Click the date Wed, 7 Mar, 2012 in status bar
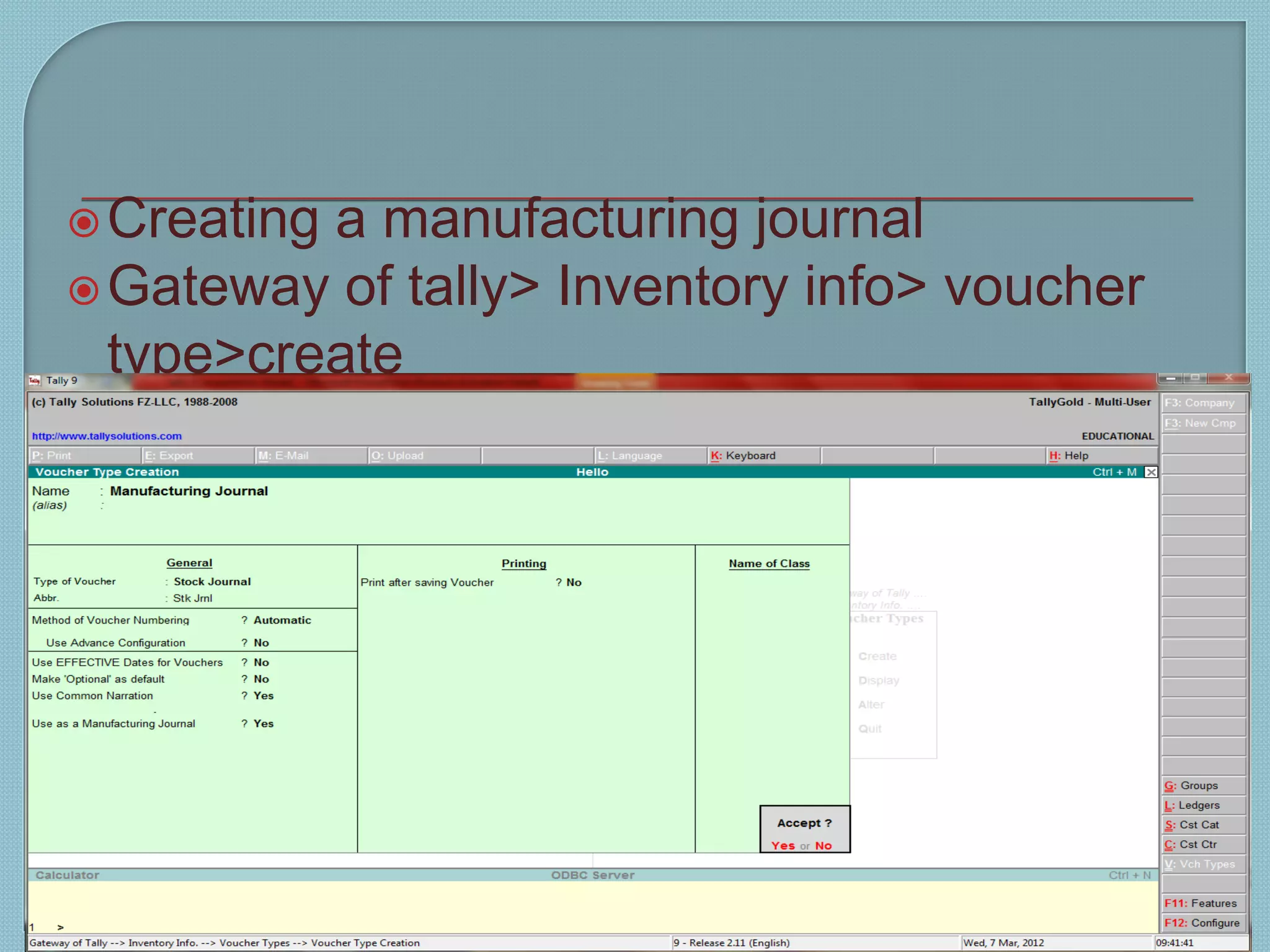This screenshot has height=952, width=1270. [1003, 943]
